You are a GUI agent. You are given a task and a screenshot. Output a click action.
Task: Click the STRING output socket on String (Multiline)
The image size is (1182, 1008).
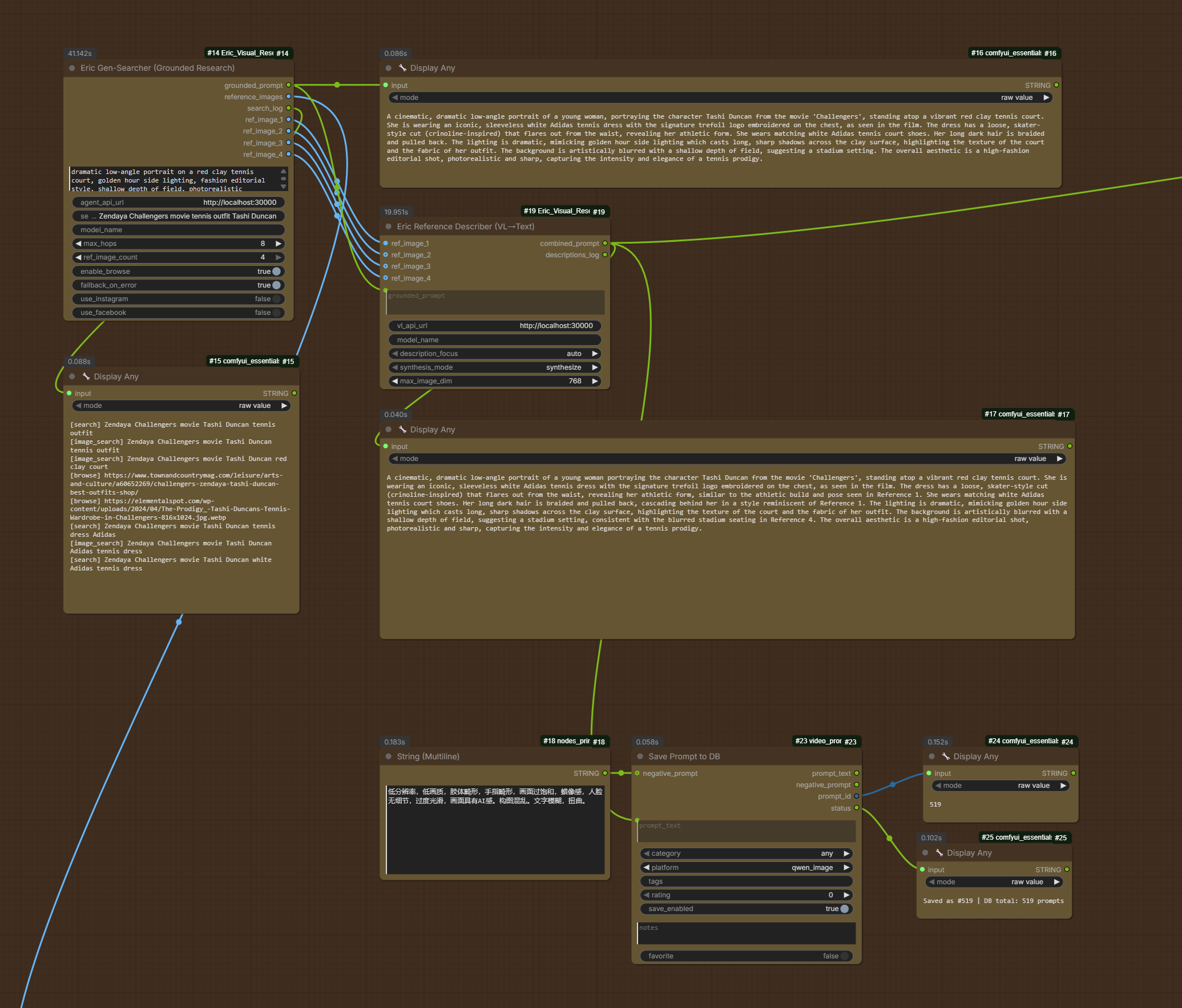pos(605,773)
